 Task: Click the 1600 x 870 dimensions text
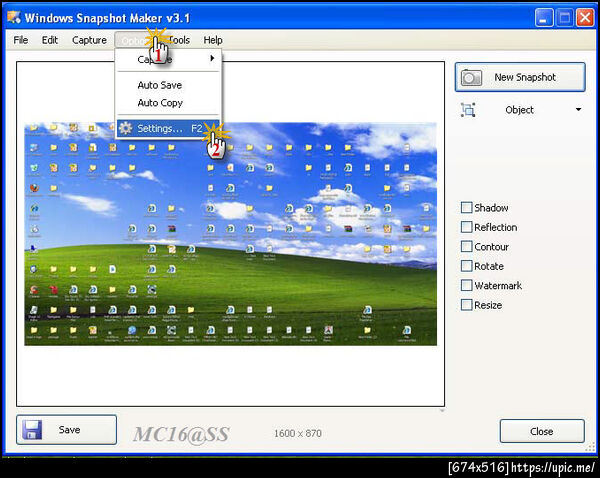tap(298, 434)
